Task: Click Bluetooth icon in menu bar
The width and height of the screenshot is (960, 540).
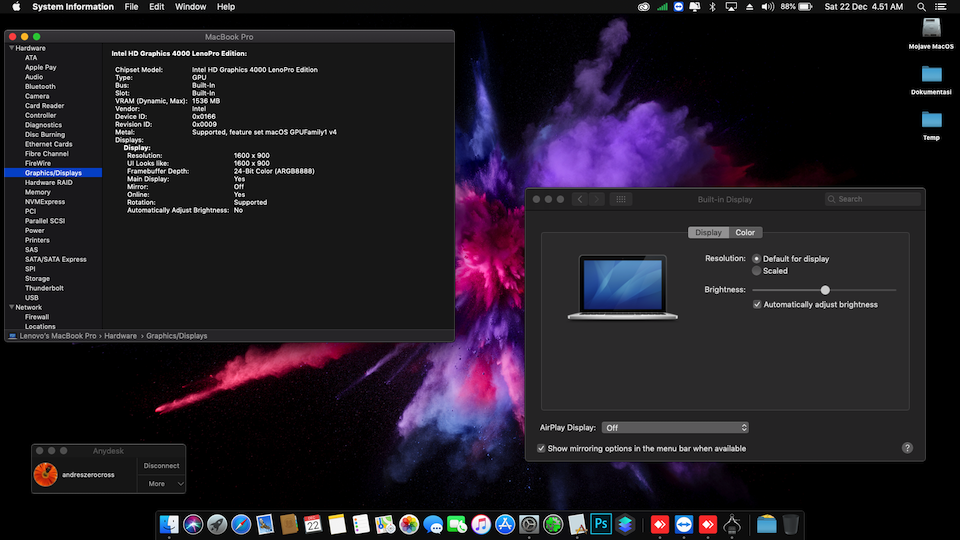Action: coord(712,7)
